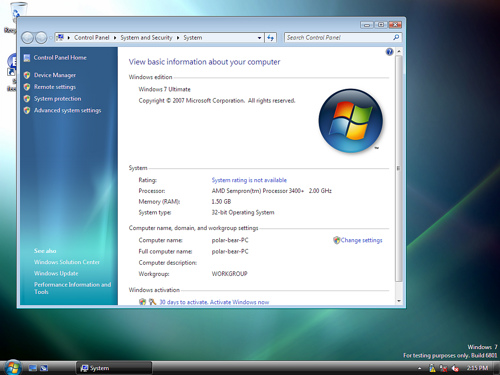Open Control Panel Home link
This screenshot has width=500, height=375.
click(60, 58)
